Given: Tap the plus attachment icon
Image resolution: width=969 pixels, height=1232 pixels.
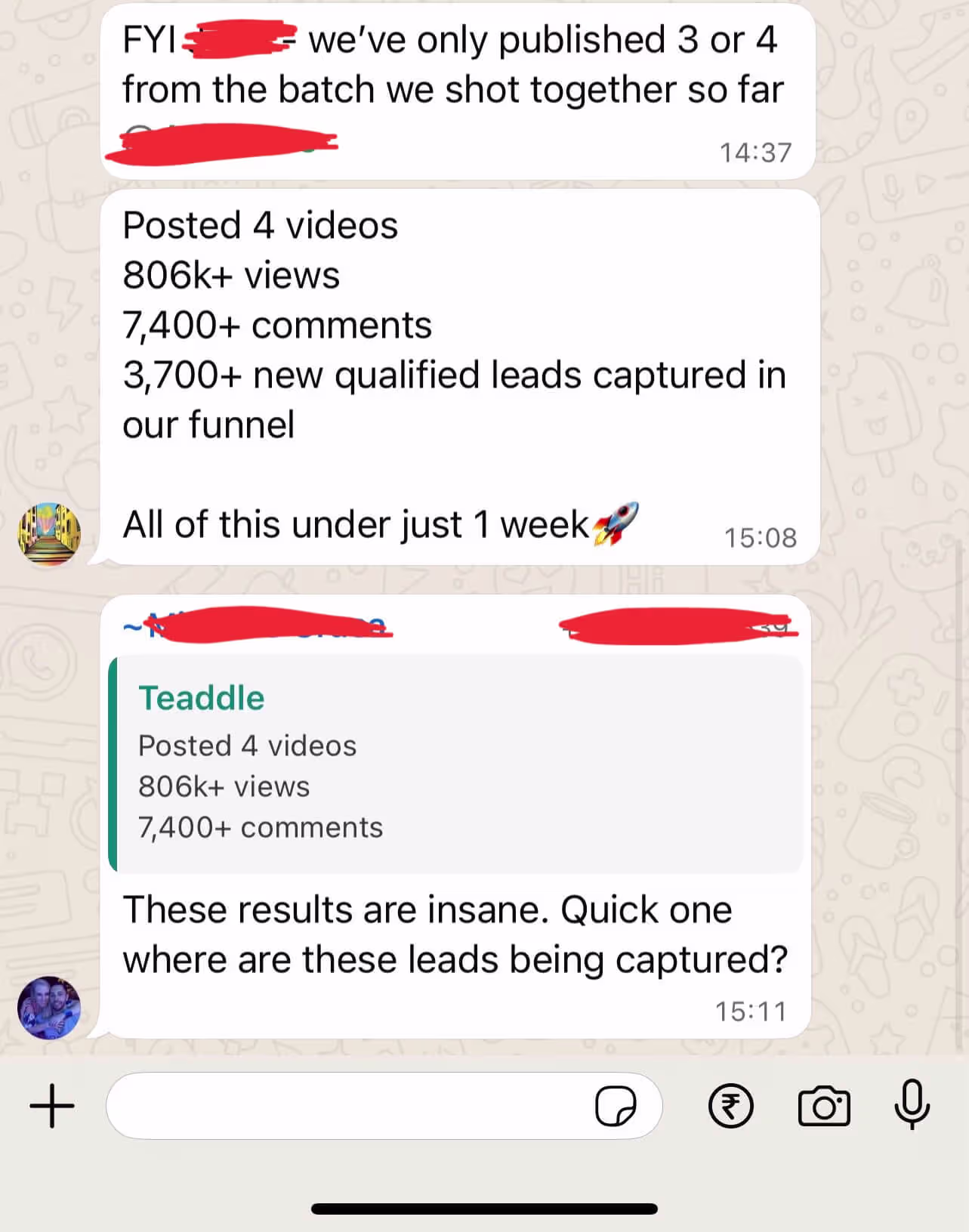Looking at the screenshot, I should (52, 1106).
